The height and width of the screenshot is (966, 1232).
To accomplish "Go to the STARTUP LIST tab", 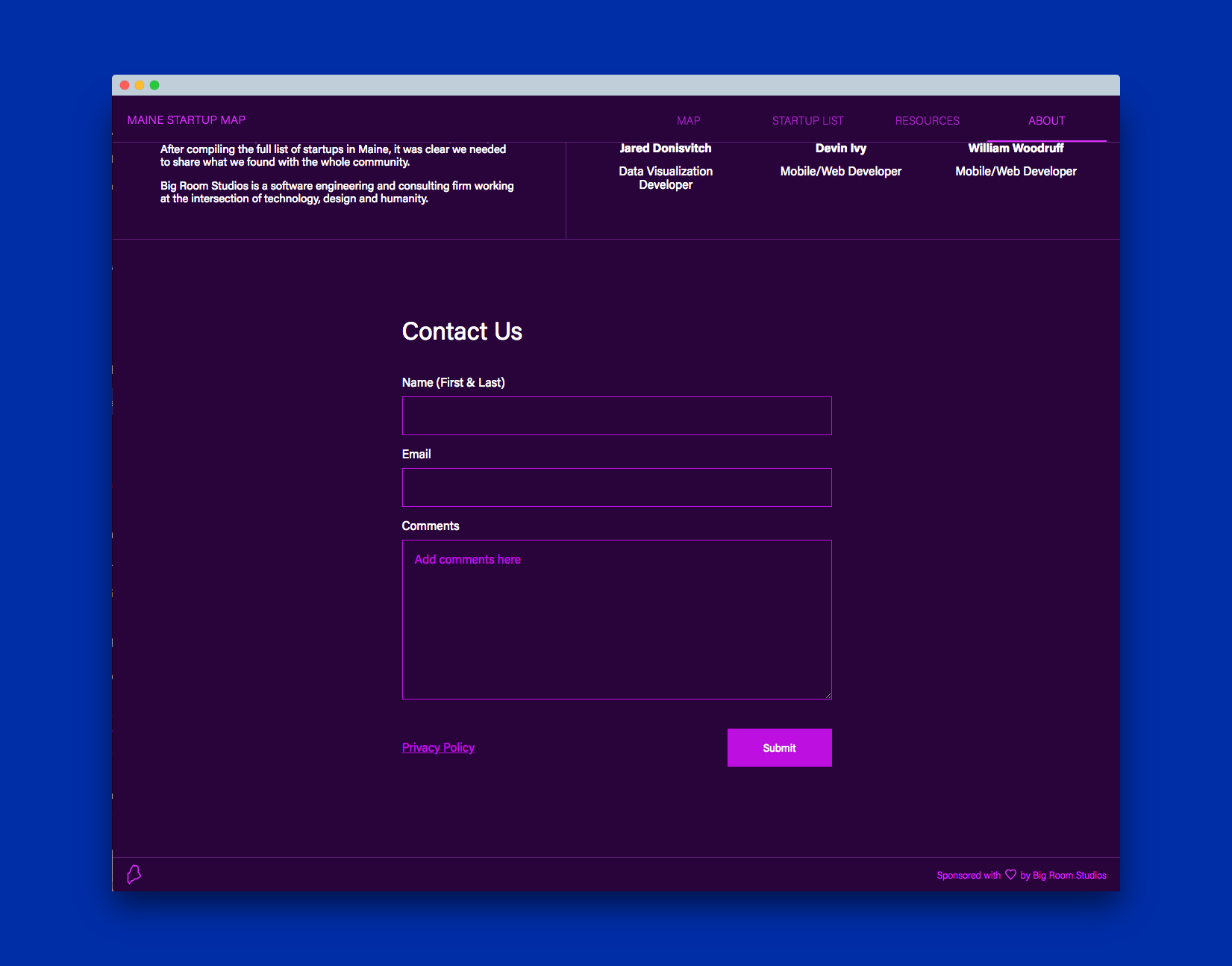I will pyautogui.click(x=807, y=120).
